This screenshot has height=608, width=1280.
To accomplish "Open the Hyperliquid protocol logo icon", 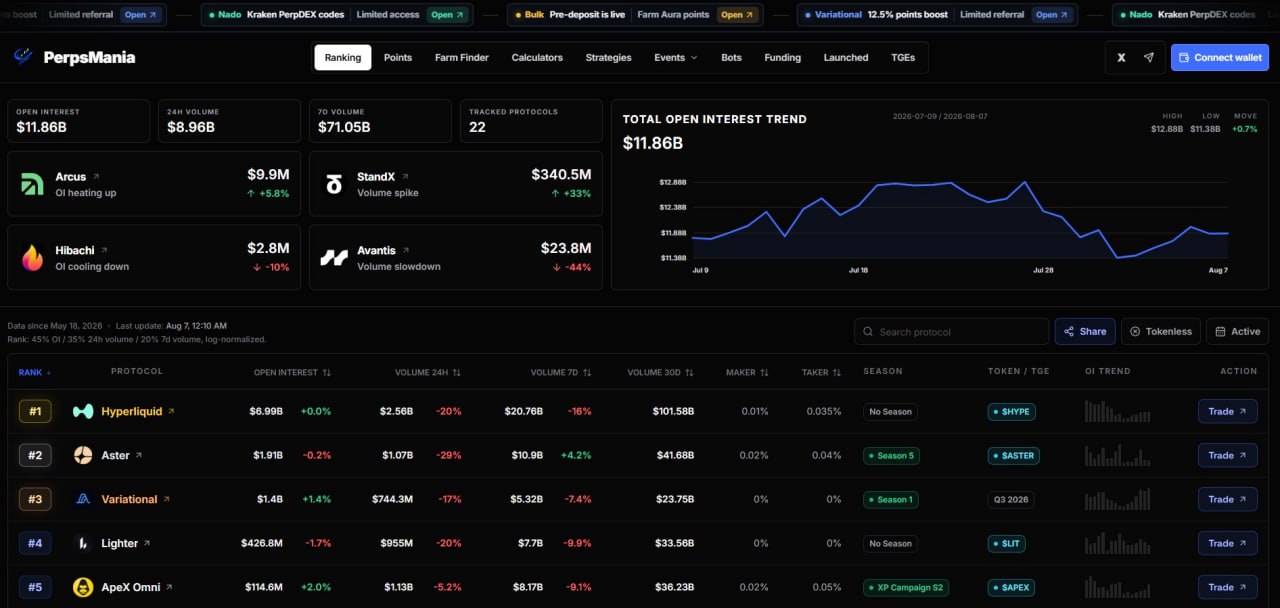I will point(83,411).
